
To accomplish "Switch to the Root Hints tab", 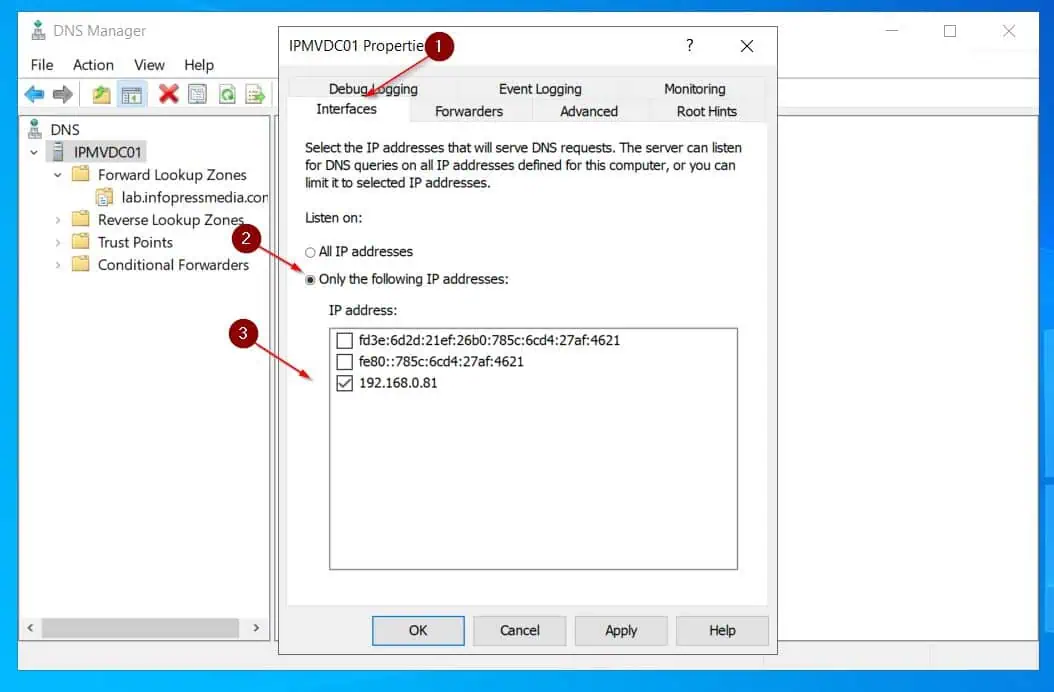I will click(x=706, y=111).
